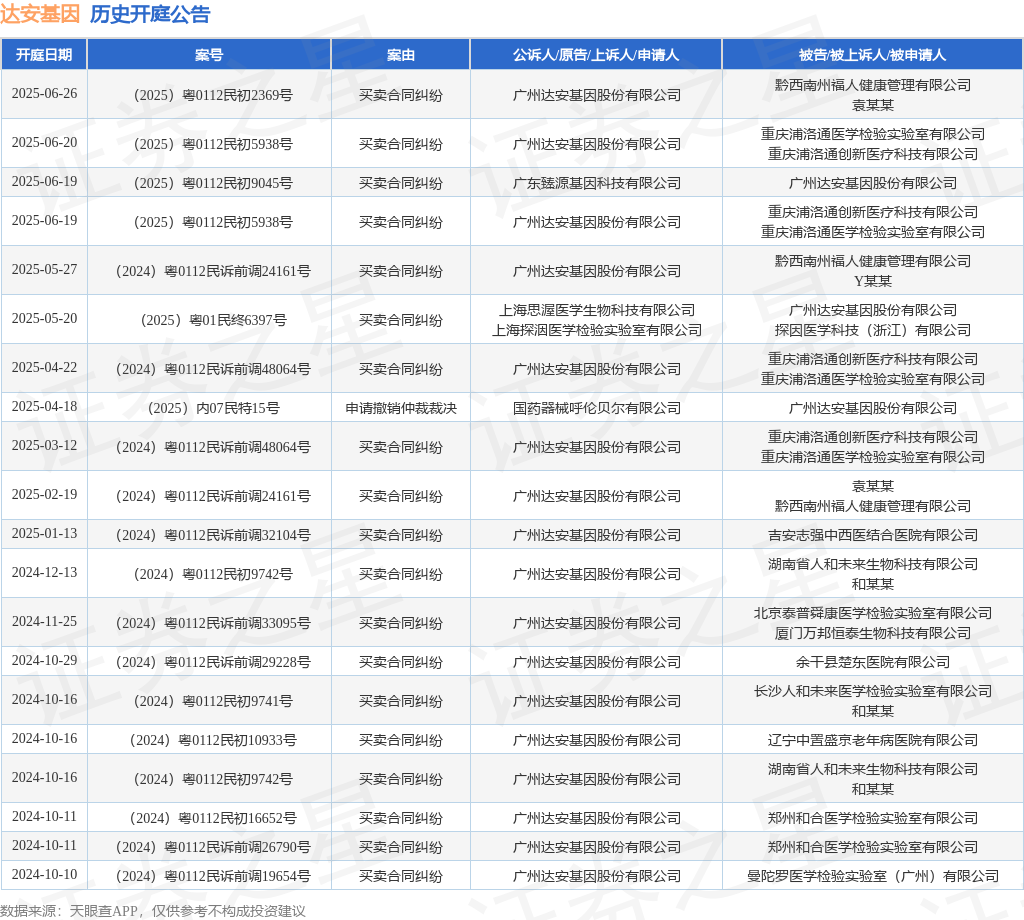Click the date 2024-10-29

pos(44,661)
